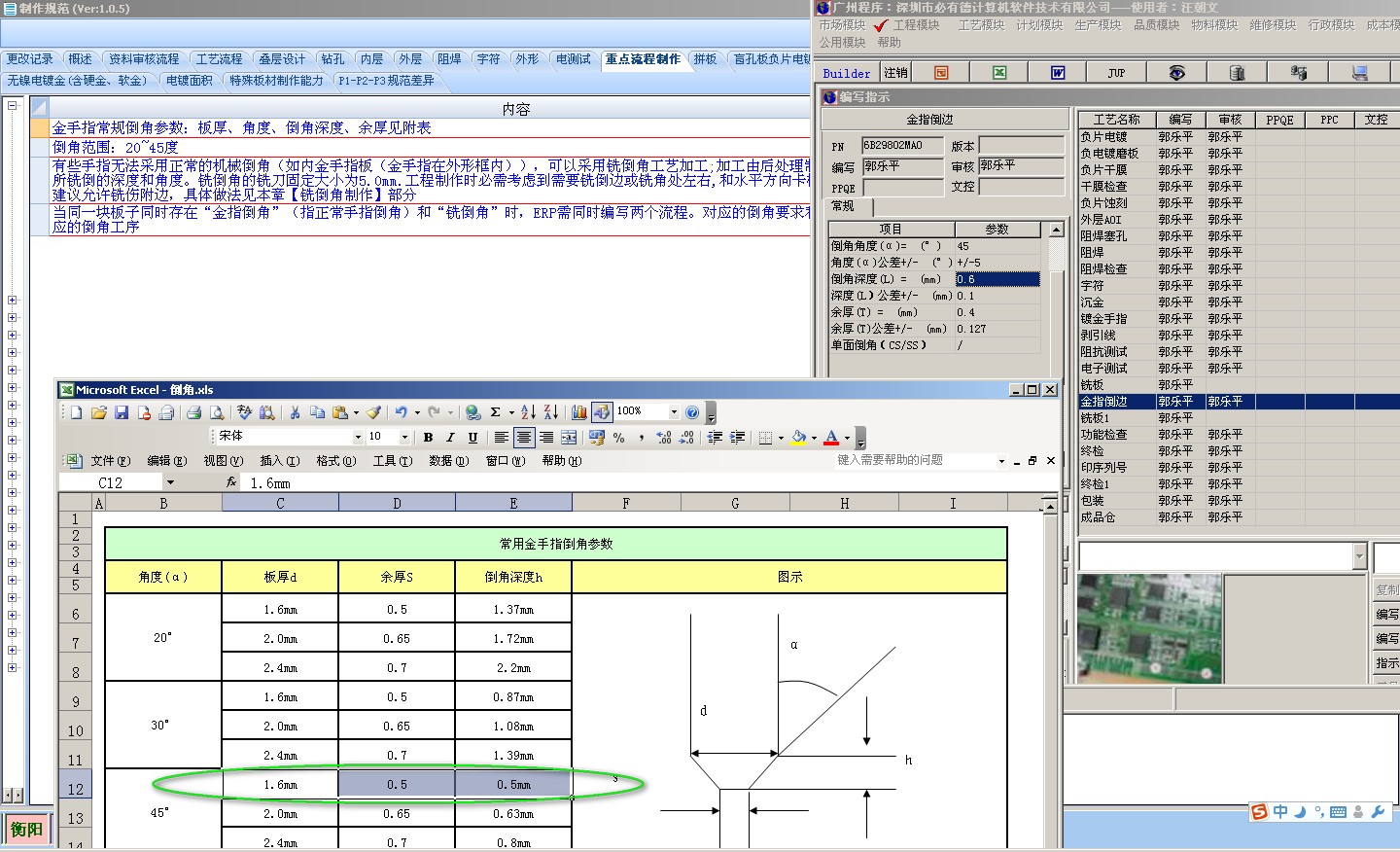Switch to the 阻焊 tab
The height and width of the screenshot is (852, 1400).
coord(449,59)
